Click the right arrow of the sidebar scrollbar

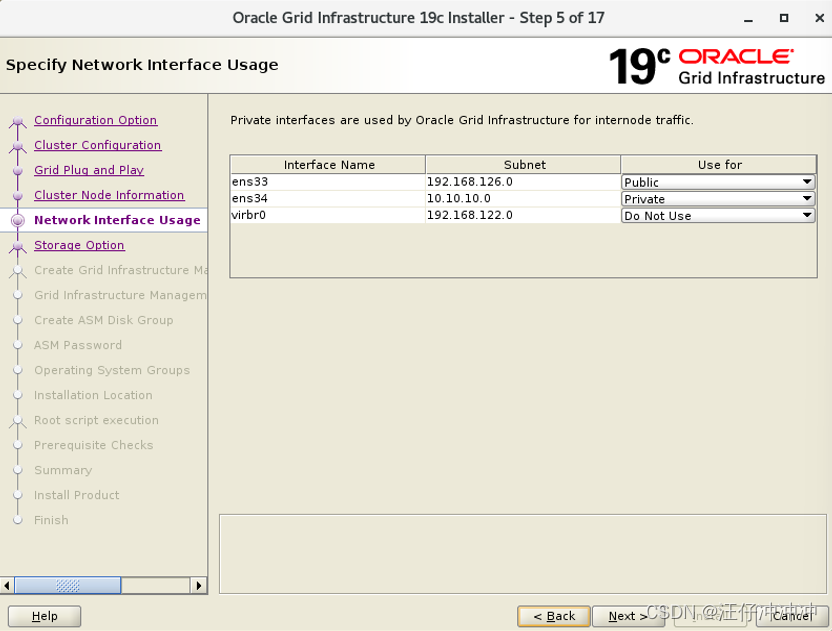[x=199, y=585]
